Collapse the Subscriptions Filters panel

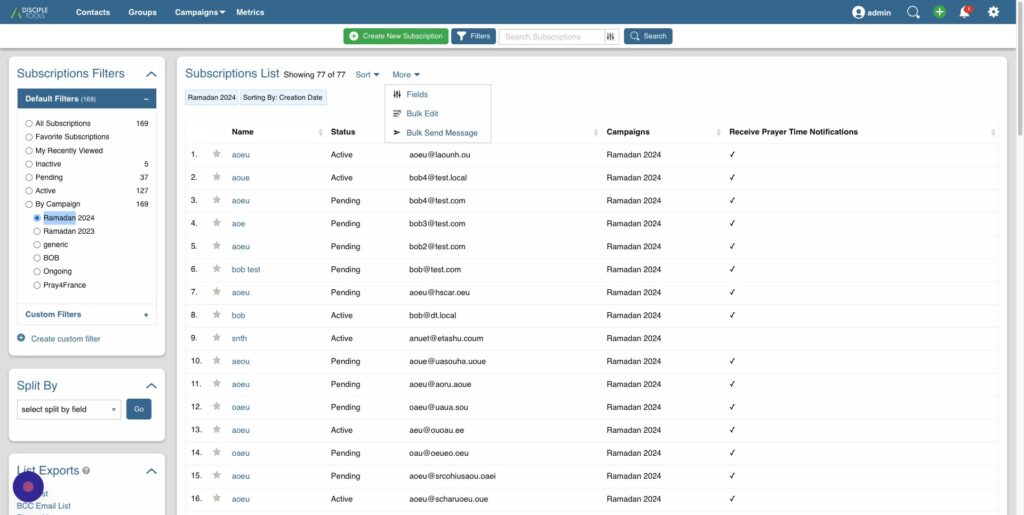pyautogui.click(x=151, y=74)
